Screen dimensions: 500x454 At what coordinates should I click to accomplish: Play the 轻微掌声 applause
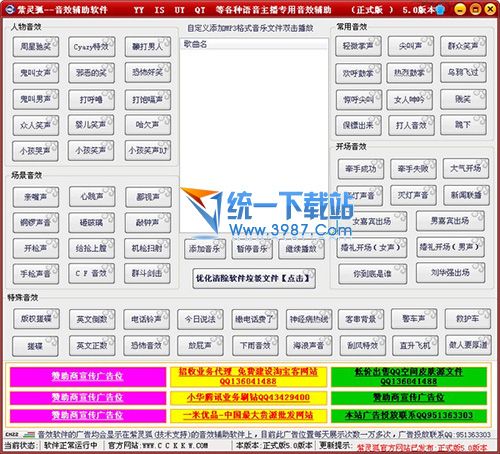[358, 46]
